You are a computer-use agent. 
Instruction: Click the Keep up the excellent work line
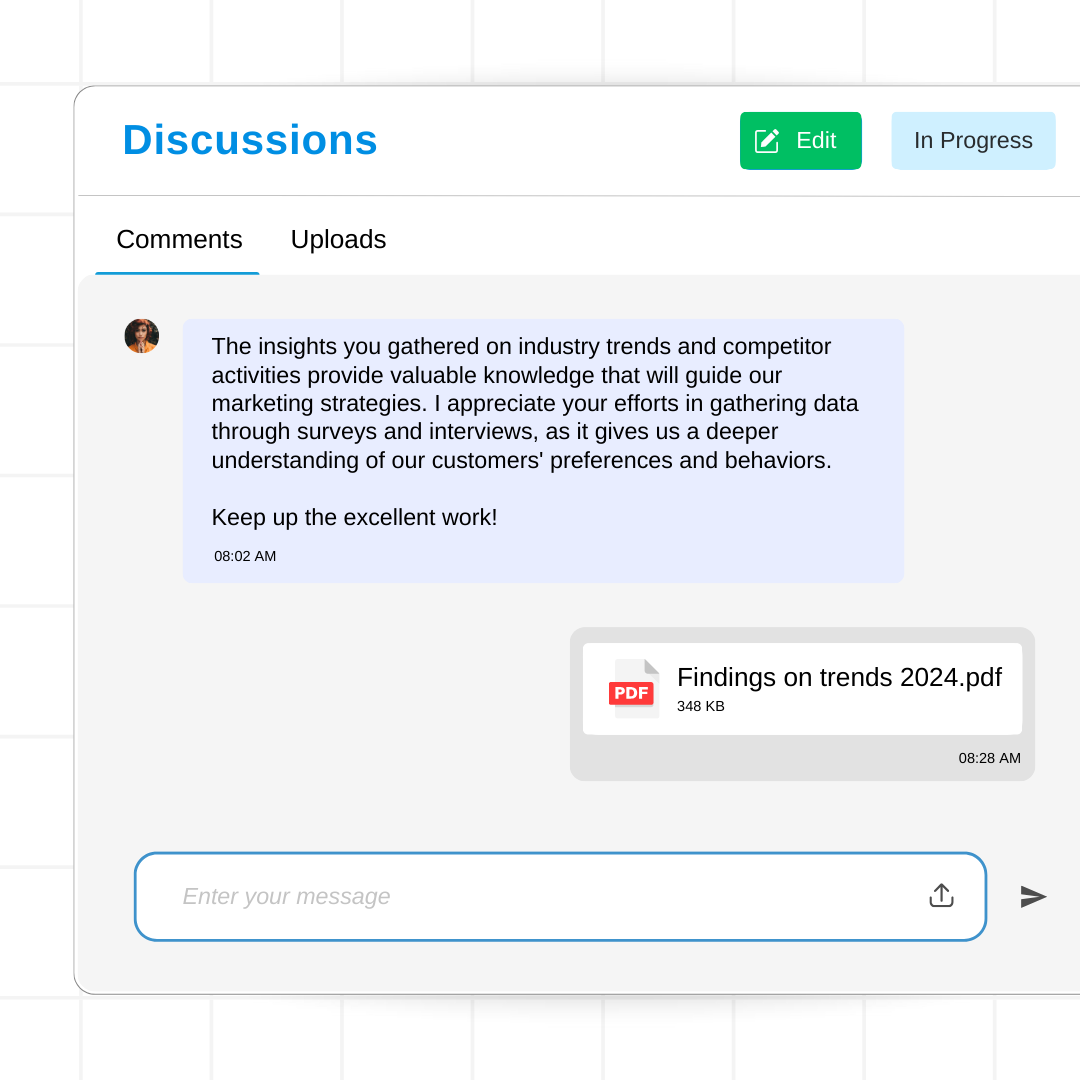[x=354, y=517]
